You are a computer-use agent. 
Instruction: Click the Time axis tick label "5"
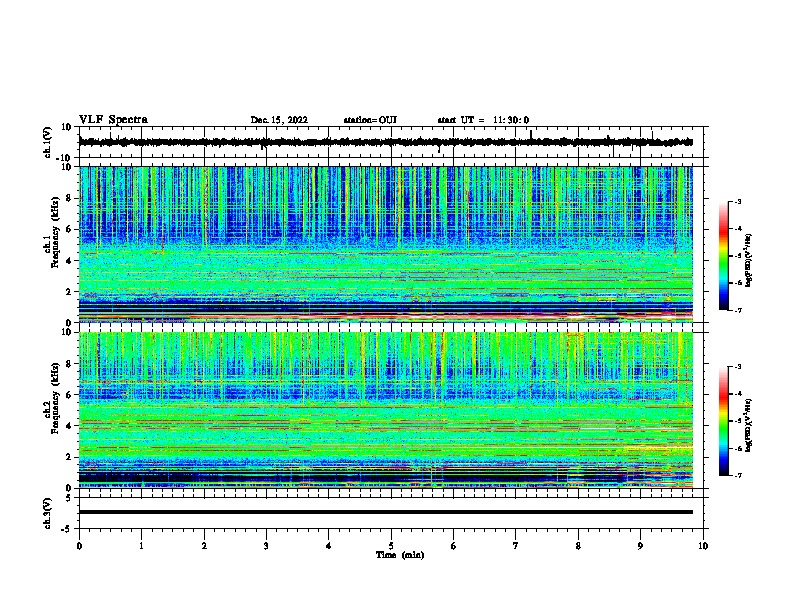[x=391, y=545]
